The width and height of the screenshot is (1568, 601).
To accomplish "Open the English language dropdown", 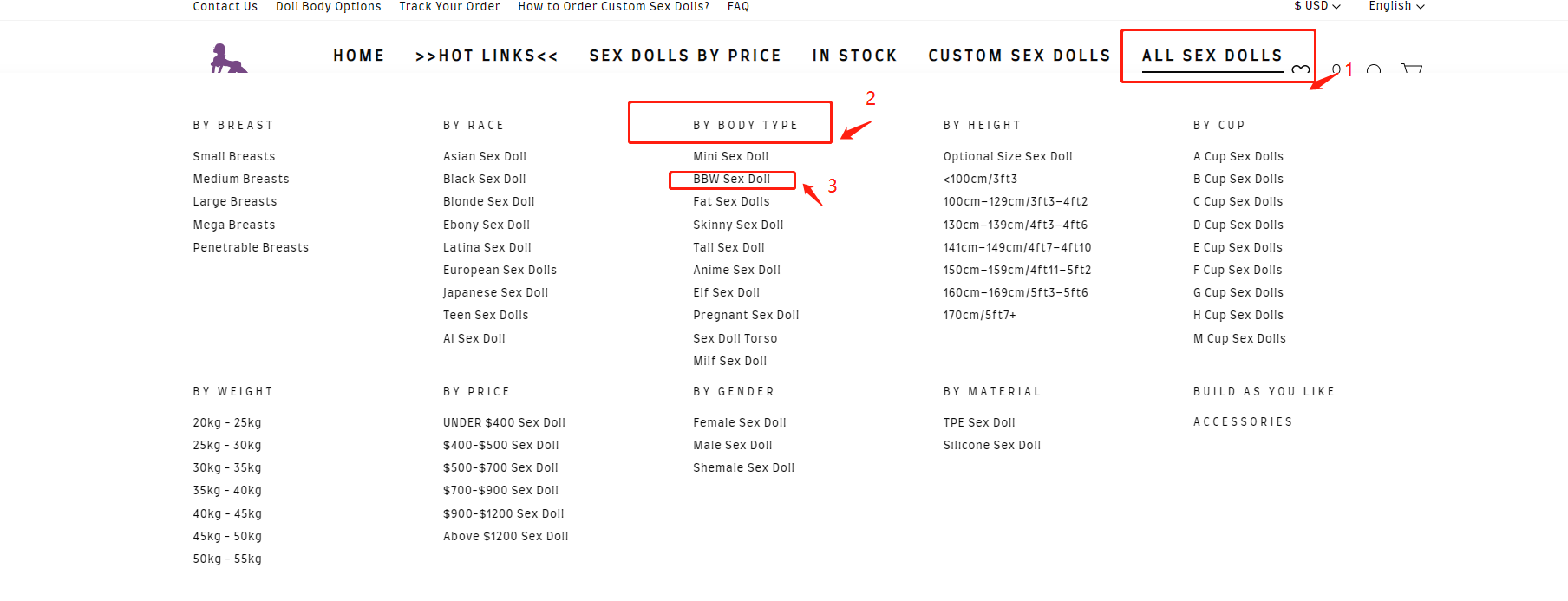I will pyautogui.click(x=1396, y=6).
